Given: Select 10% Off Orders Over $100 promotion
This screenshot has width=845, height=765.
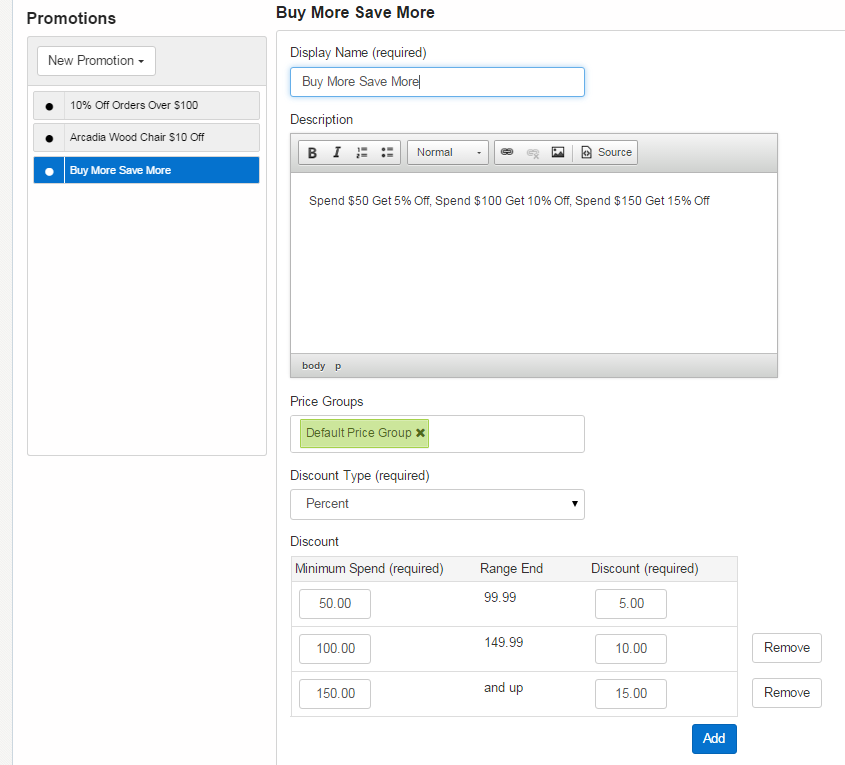Looking at the screenshot, I should (x=162, y=105).
